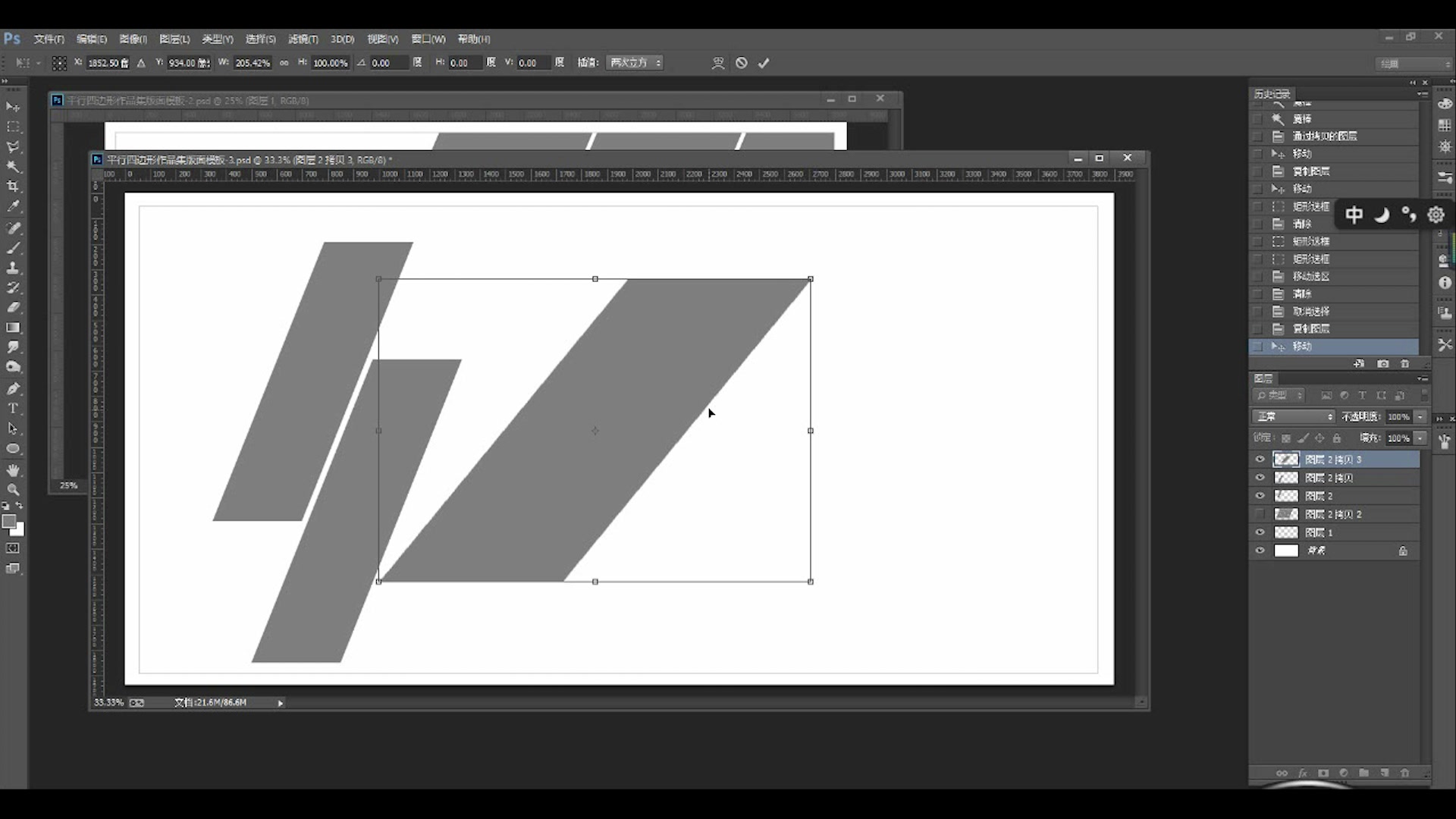Select layer '图层 1' by name

pos(1319,532)
